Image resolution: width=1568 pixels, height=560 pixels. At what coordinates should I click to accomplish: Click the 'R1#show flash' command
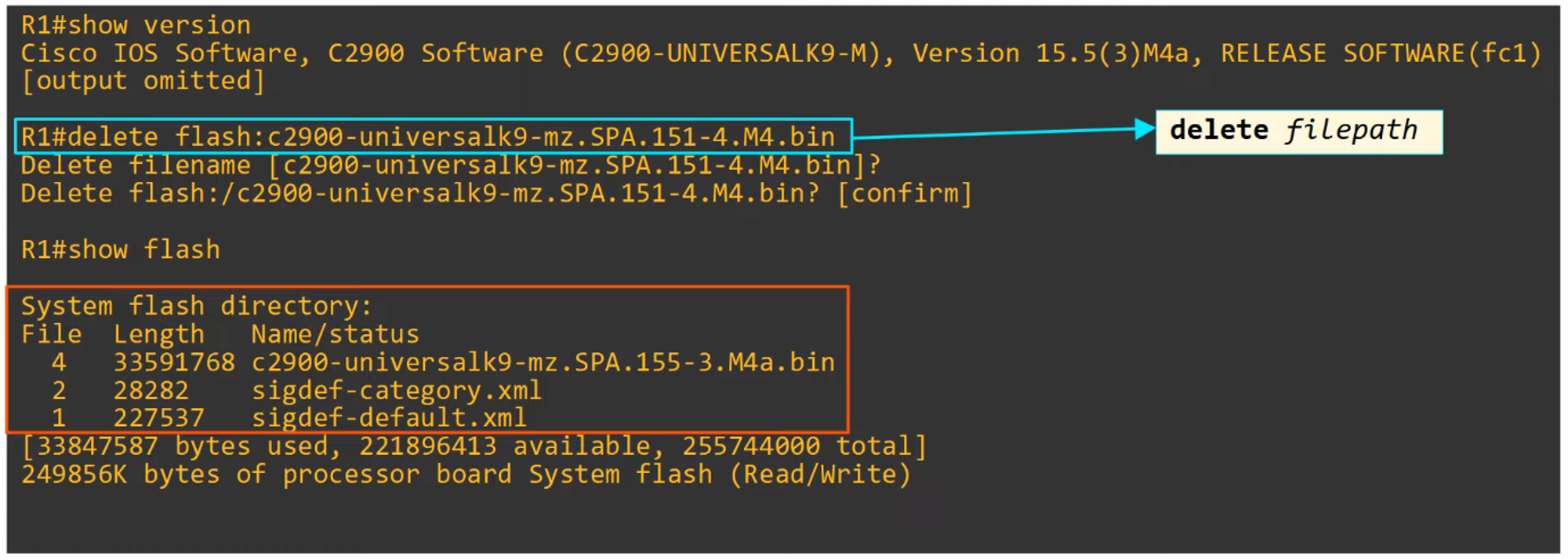[120, 249]
